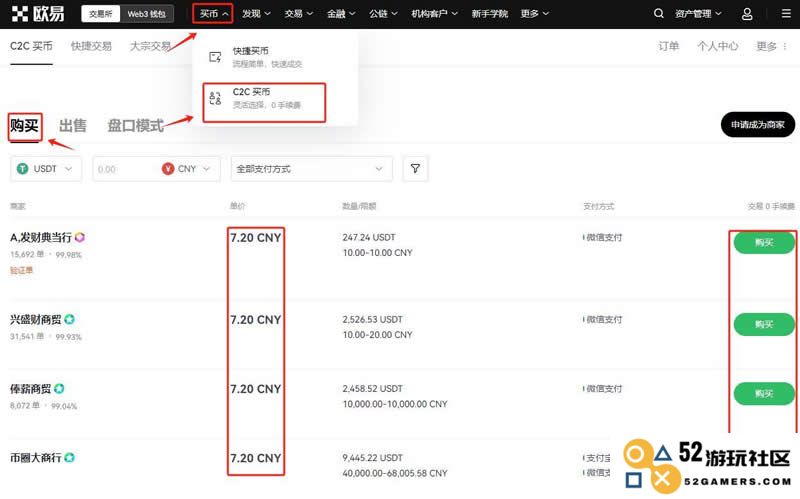Expand the 公链 menu
The height and width of the screenshot is (499, 800).
tap(383, 14)
